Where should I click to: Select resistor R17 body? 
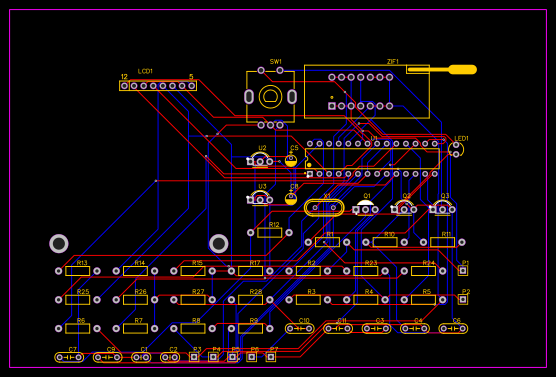[x=250, y=271]
